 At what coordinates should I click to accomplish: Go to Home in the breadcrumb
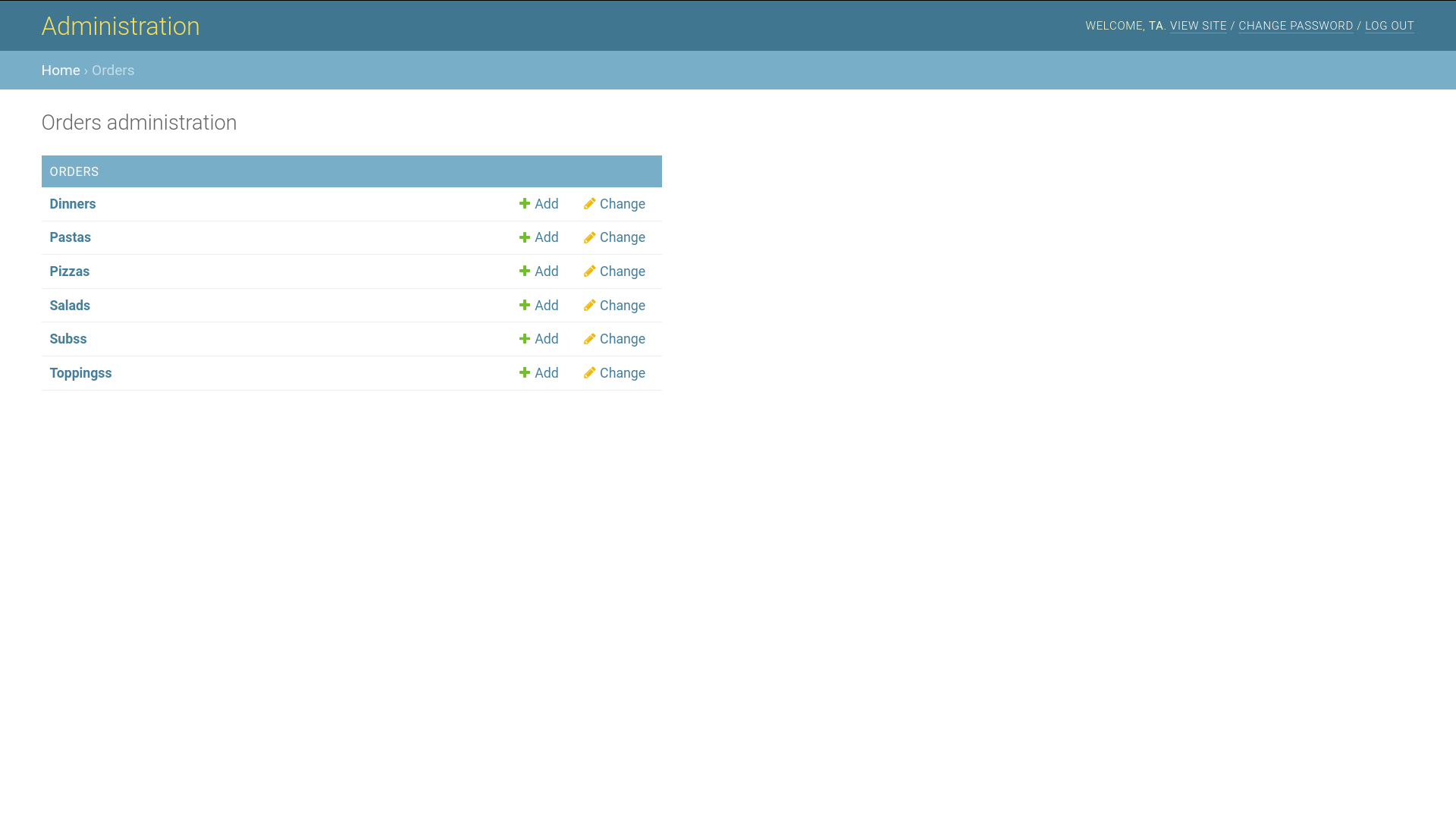61,71
